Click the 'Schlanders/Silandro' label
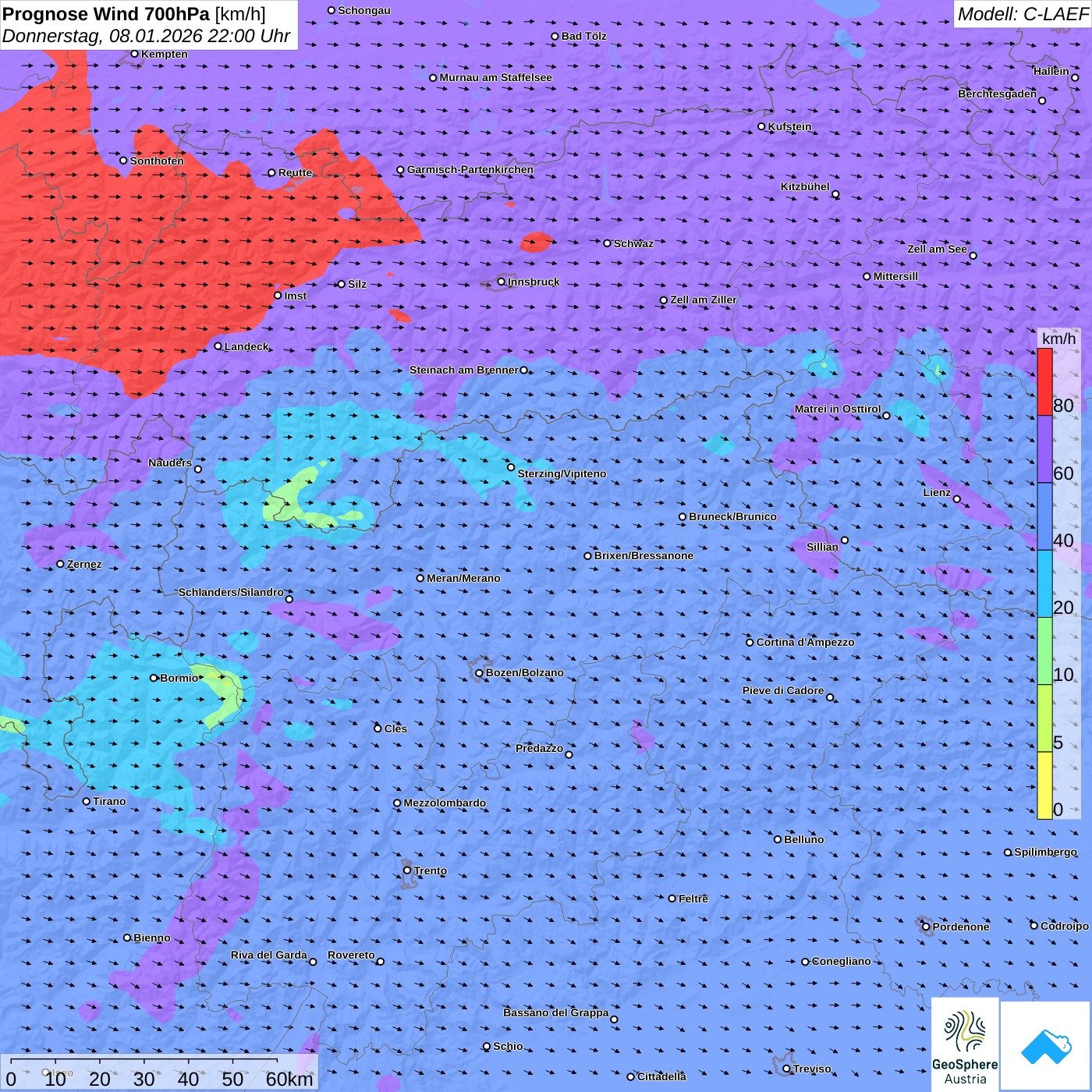The height and width of the screenshot is (1092, 1092). [x=231, y=592]
